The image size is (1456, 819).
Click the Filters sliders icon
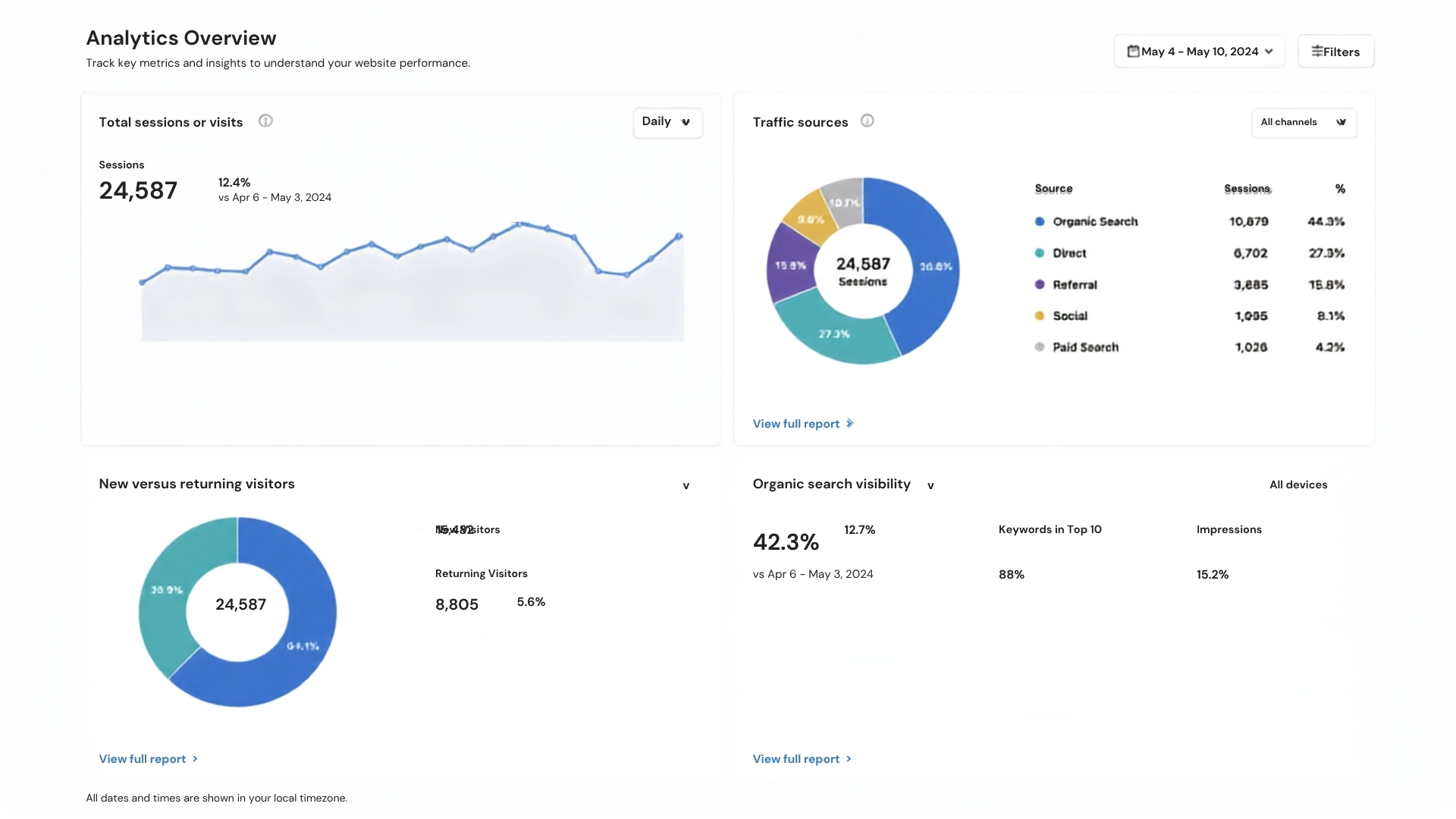tap(1317, 52)
